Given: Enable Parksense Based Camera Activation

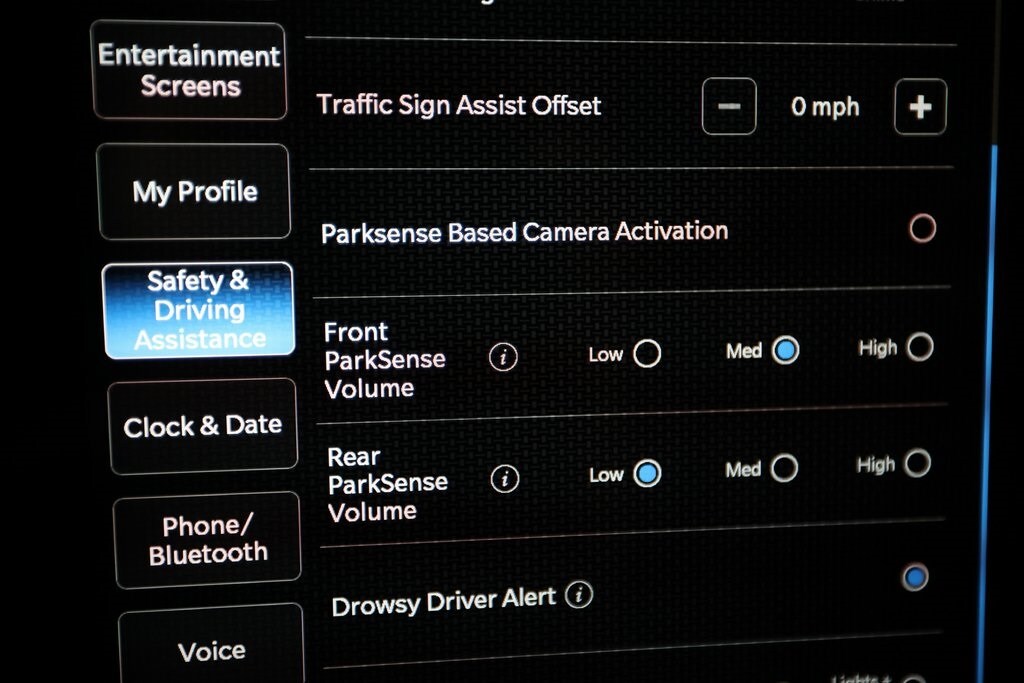Looking at the screenshot, I should click(x=922, y=228).
